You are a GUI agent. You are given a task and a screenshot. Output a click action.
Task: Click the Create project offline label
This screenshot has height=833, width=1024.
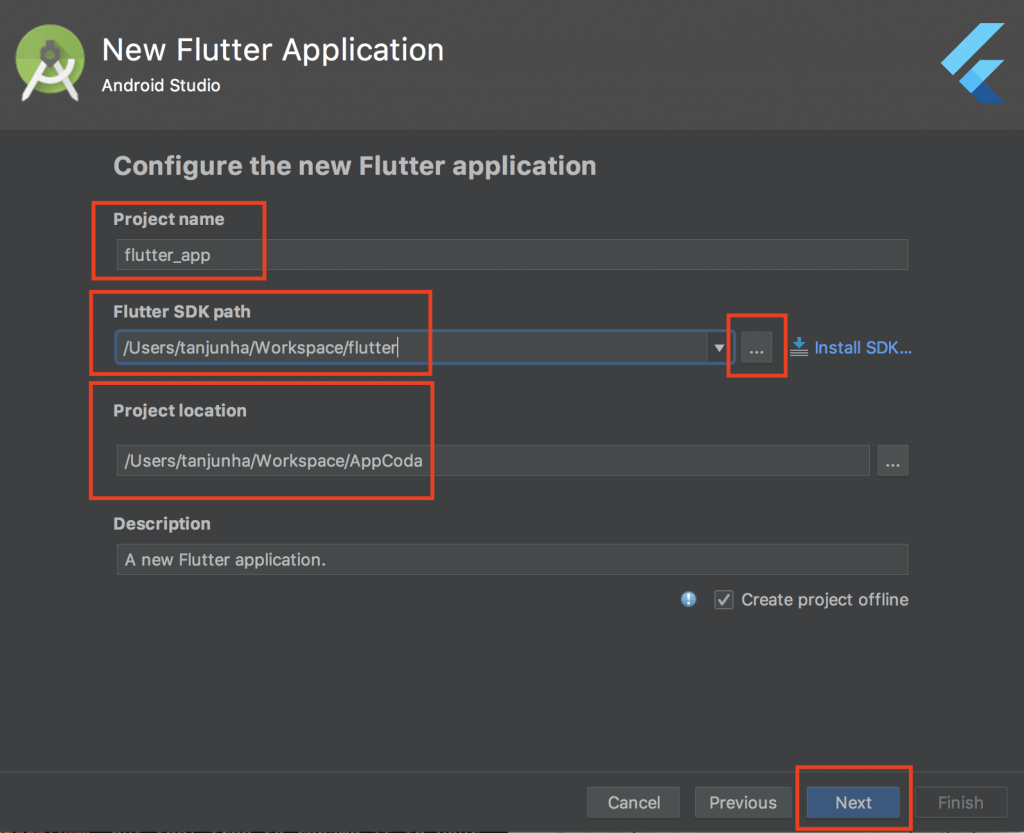click(x=824, y=599)
